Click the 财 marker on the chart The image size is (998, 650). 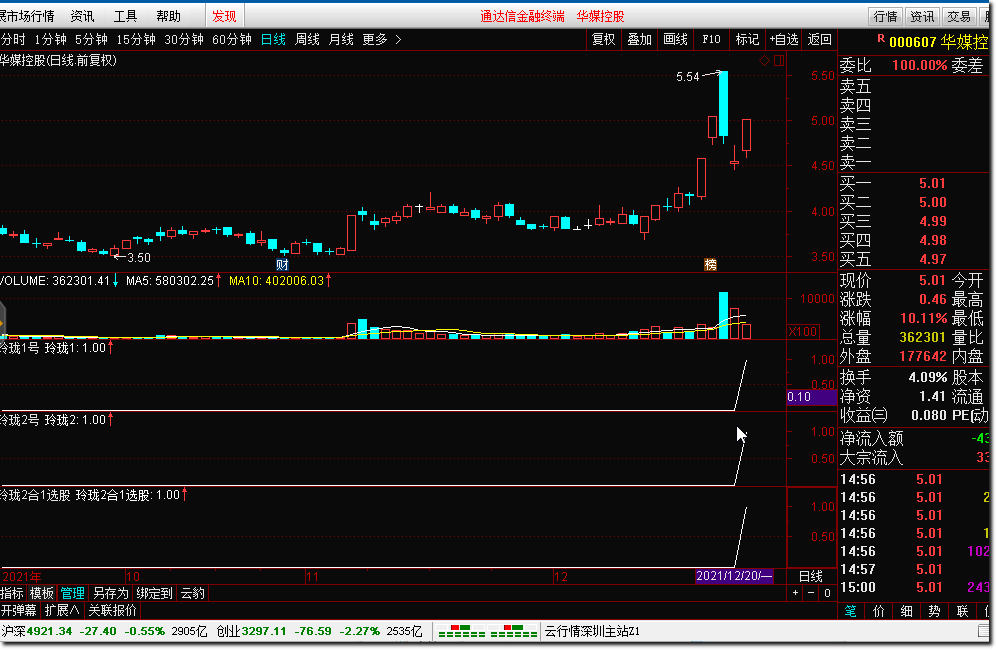[282, 264]
